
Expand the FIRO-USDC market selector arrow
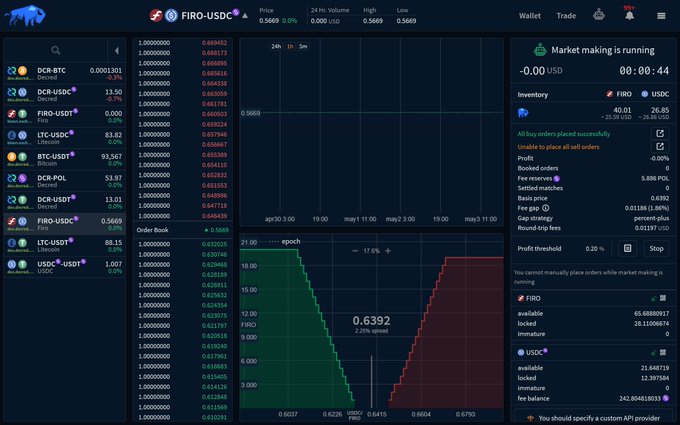point(245,16)
